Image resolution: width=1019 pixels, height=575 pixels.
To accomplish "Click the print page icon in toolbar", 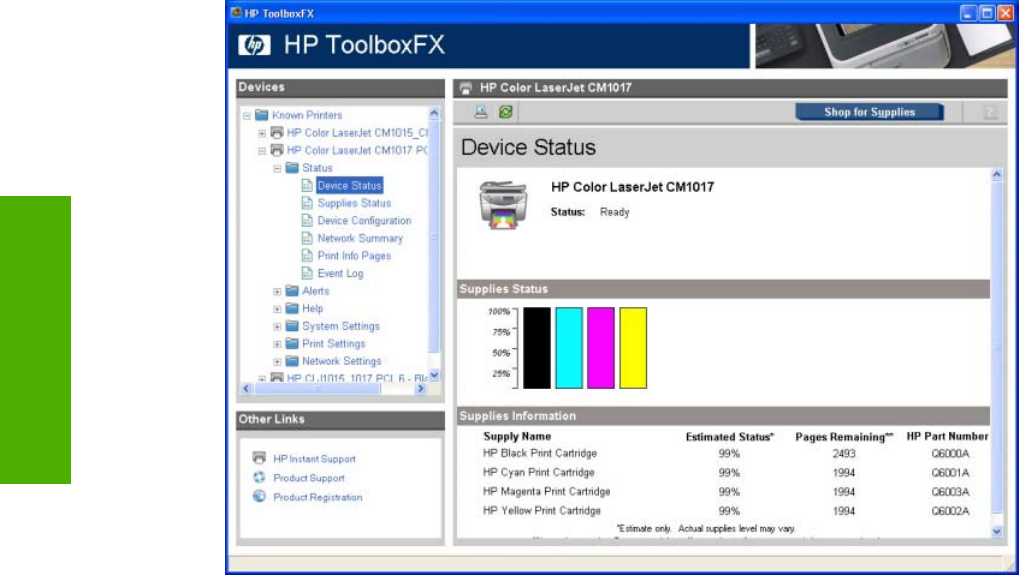I will 481,113.
